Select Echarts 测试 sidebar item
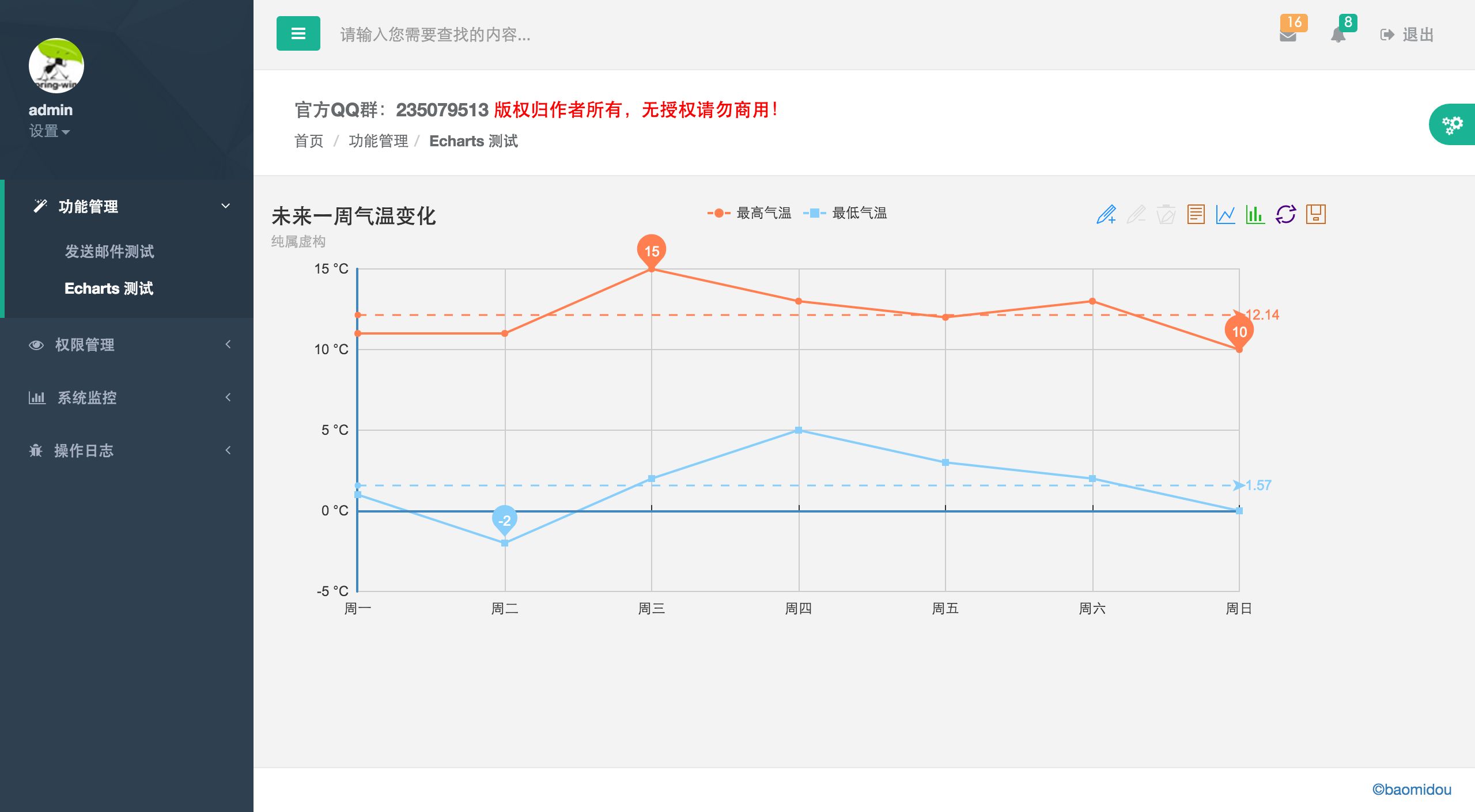 click(x=109, y=288)
